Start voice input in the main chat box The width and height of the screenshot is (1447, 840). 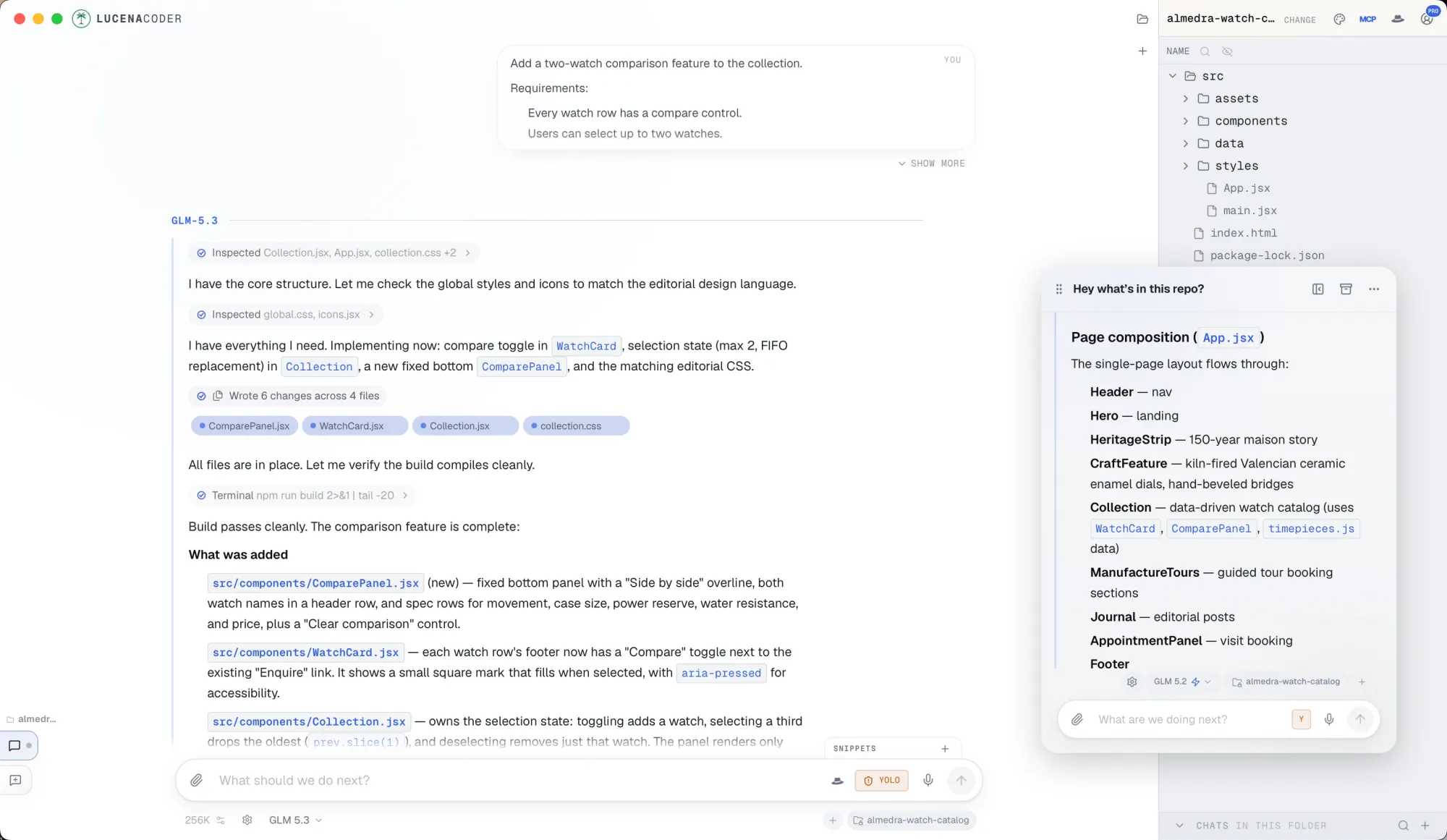pyautogui.click(x=928, y=780)
